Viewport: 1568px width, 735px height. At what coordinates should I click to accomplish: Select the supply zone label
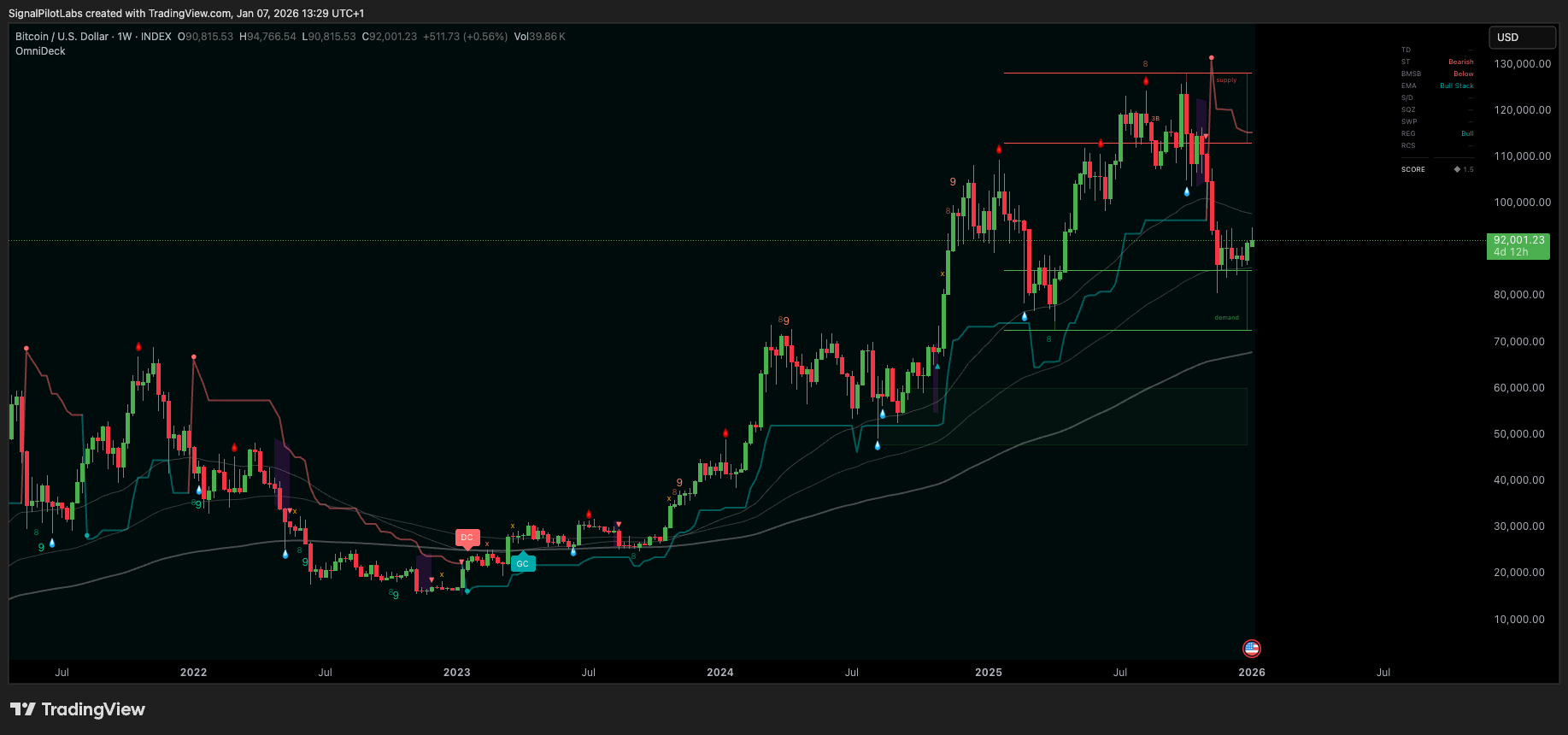click(1226, 80)
